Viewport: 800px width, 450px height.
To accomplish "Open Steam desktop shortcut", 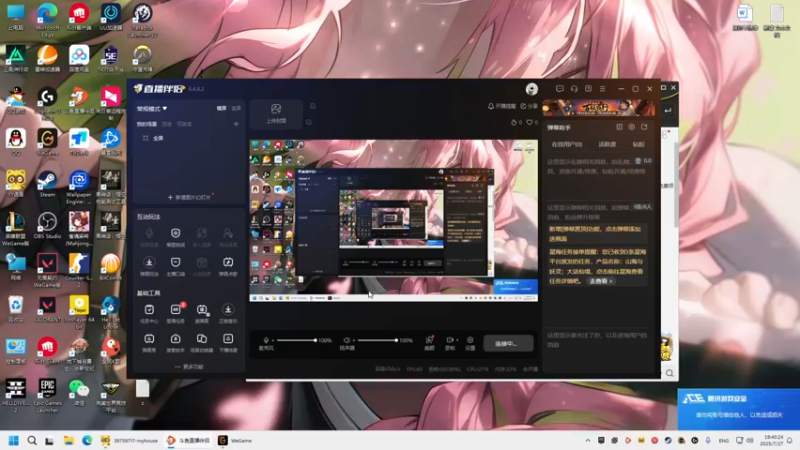I will tap(47, 184).
